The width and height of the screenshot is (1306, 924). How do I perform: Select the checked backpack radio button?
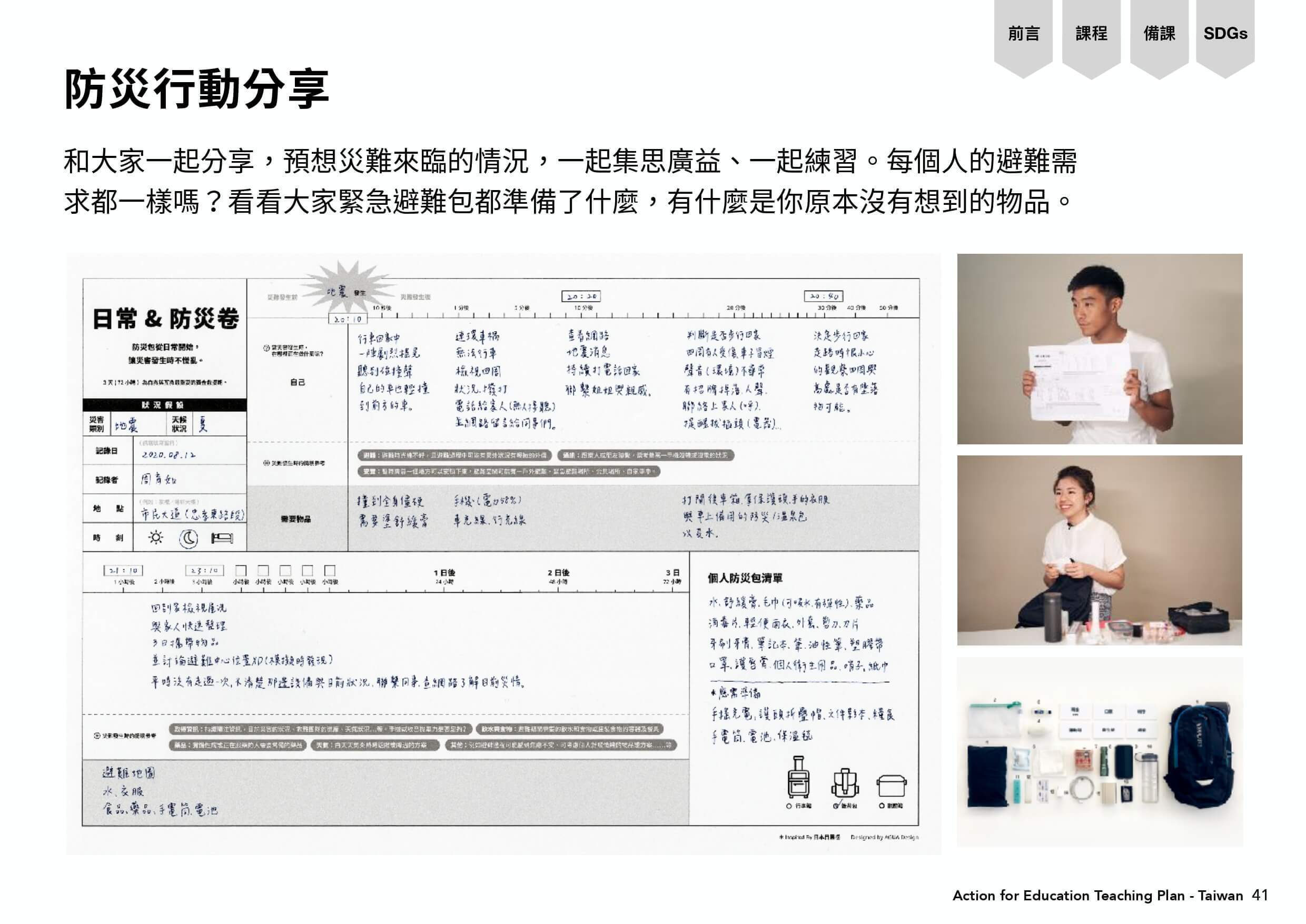tap(836, 806)
